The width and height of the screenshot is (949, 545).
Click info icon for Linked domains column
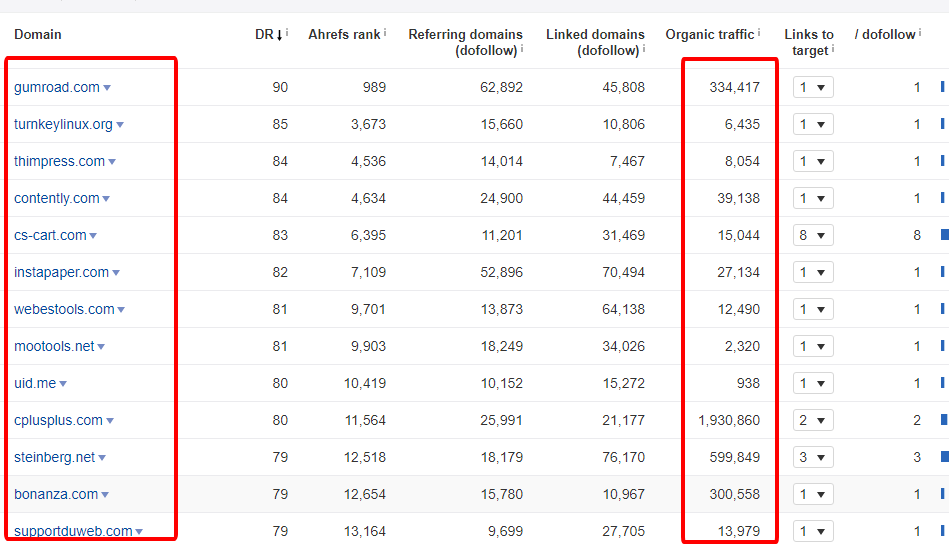[x=644, y=48]
